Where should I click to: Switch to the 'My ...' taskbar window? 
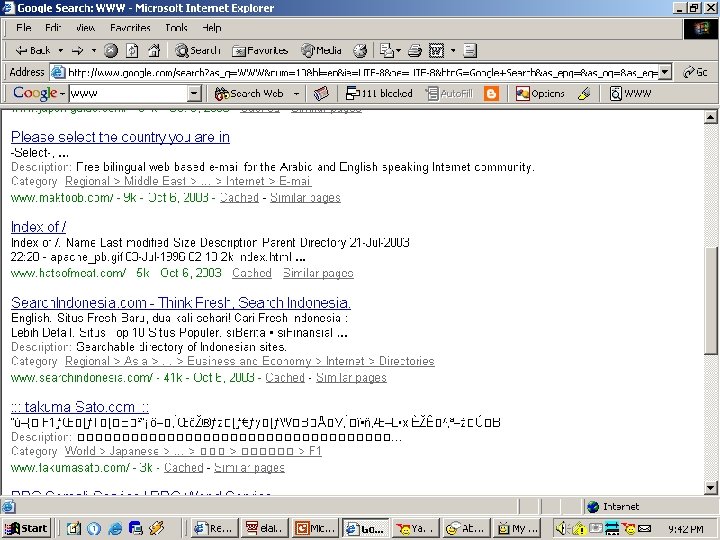[x=518, y=529]
